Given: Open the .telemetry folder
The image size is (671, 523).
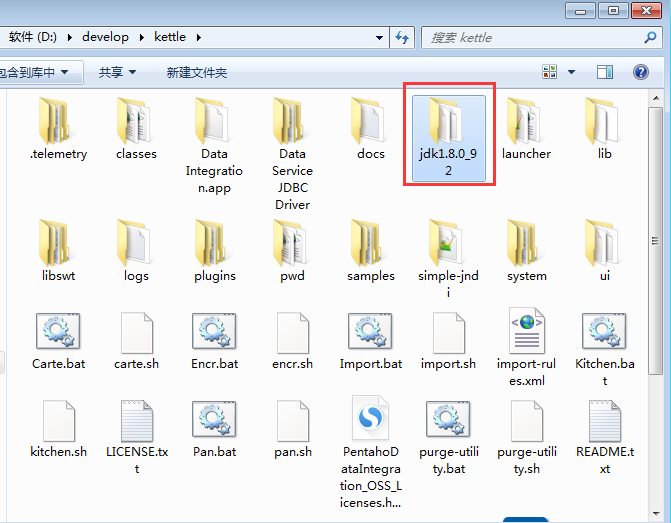Looking at the screenshot, I should 58,129.
